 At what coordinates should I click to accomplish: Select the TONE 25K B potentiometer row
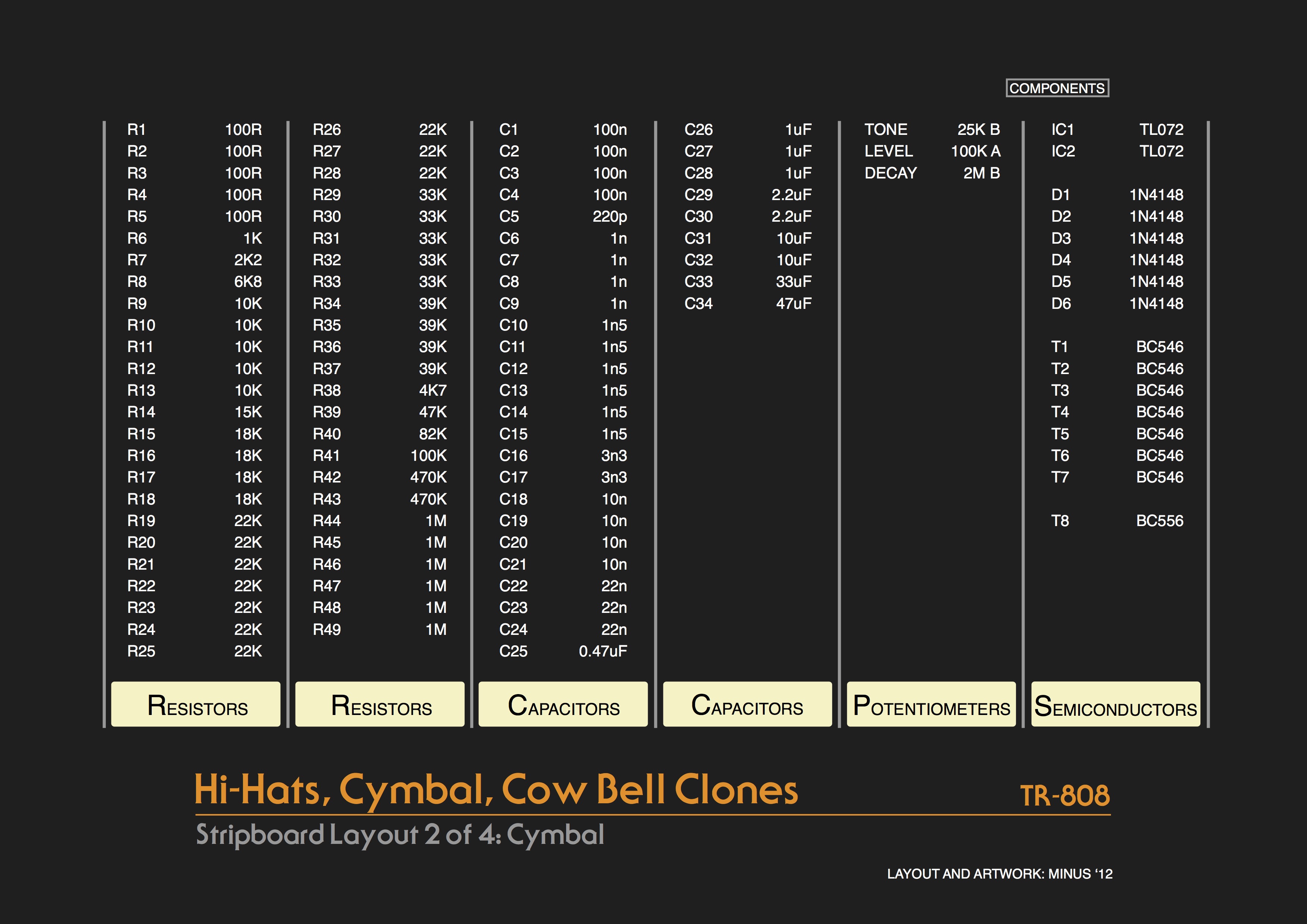(x=931, y=130)
